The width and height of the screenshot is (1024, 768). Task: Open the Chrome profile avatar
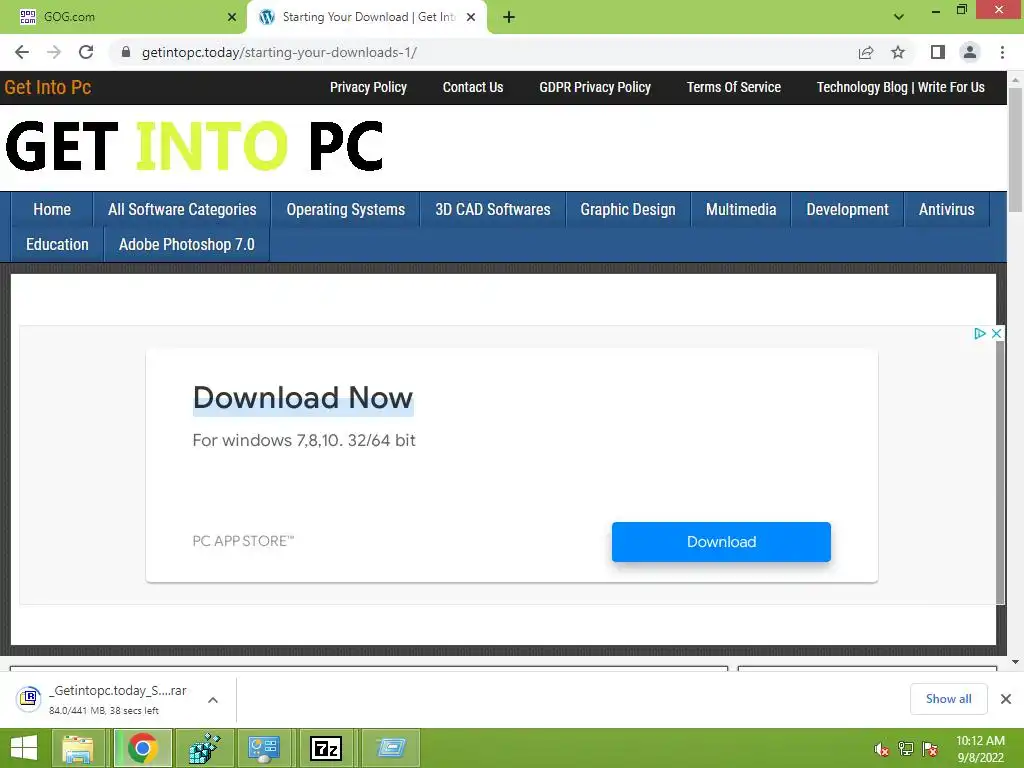[x=970, y=52]
